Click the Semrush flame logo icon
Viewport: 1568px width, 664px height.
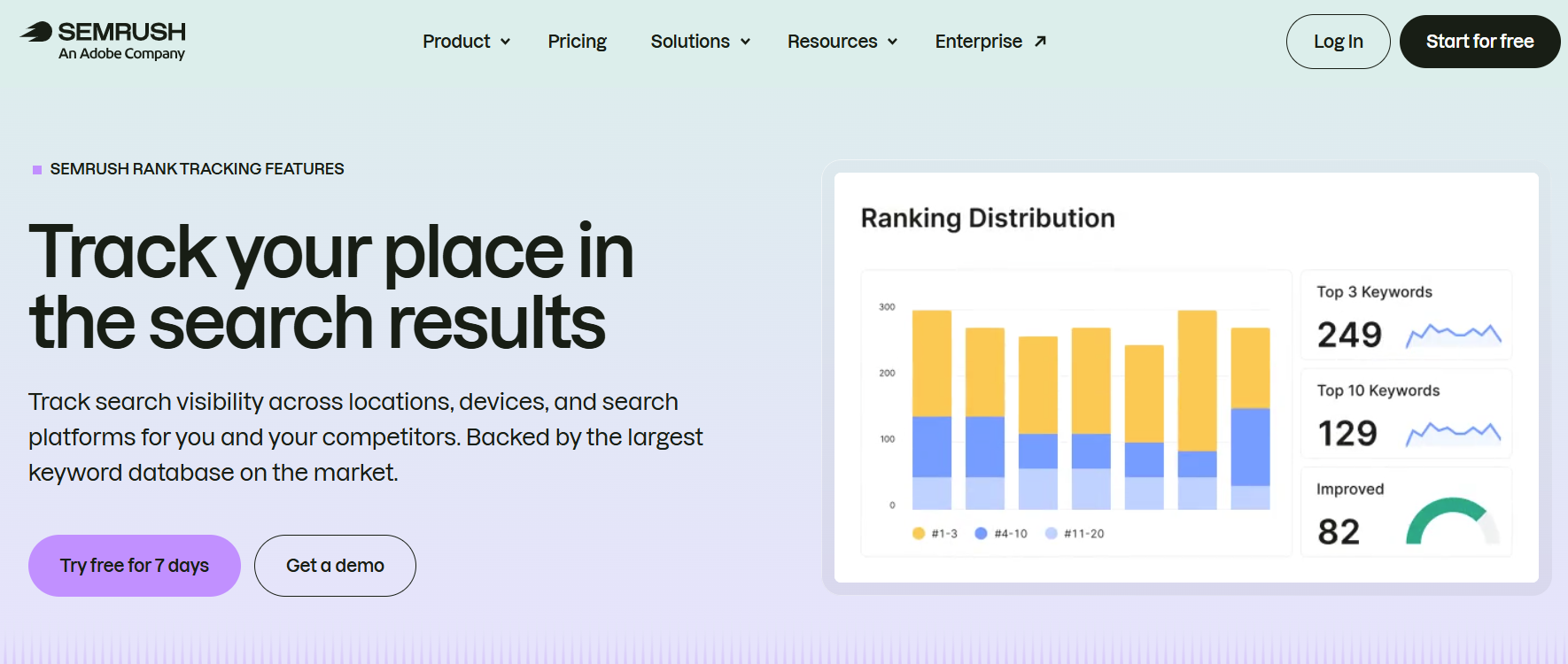(36, 32)
